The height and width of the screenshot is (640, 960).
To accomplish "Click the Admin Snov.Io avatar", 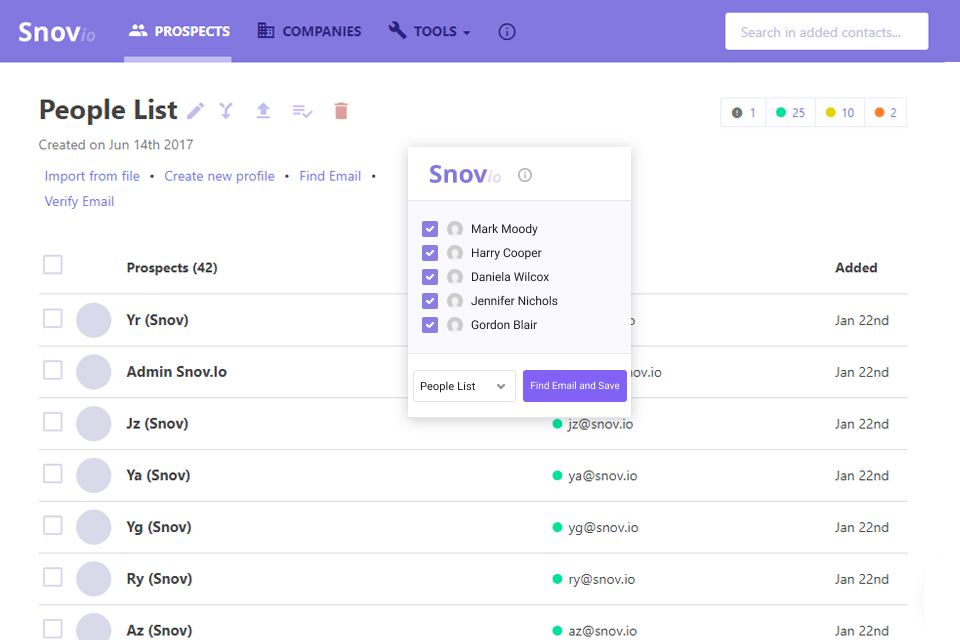I will (x=94, y=372).
